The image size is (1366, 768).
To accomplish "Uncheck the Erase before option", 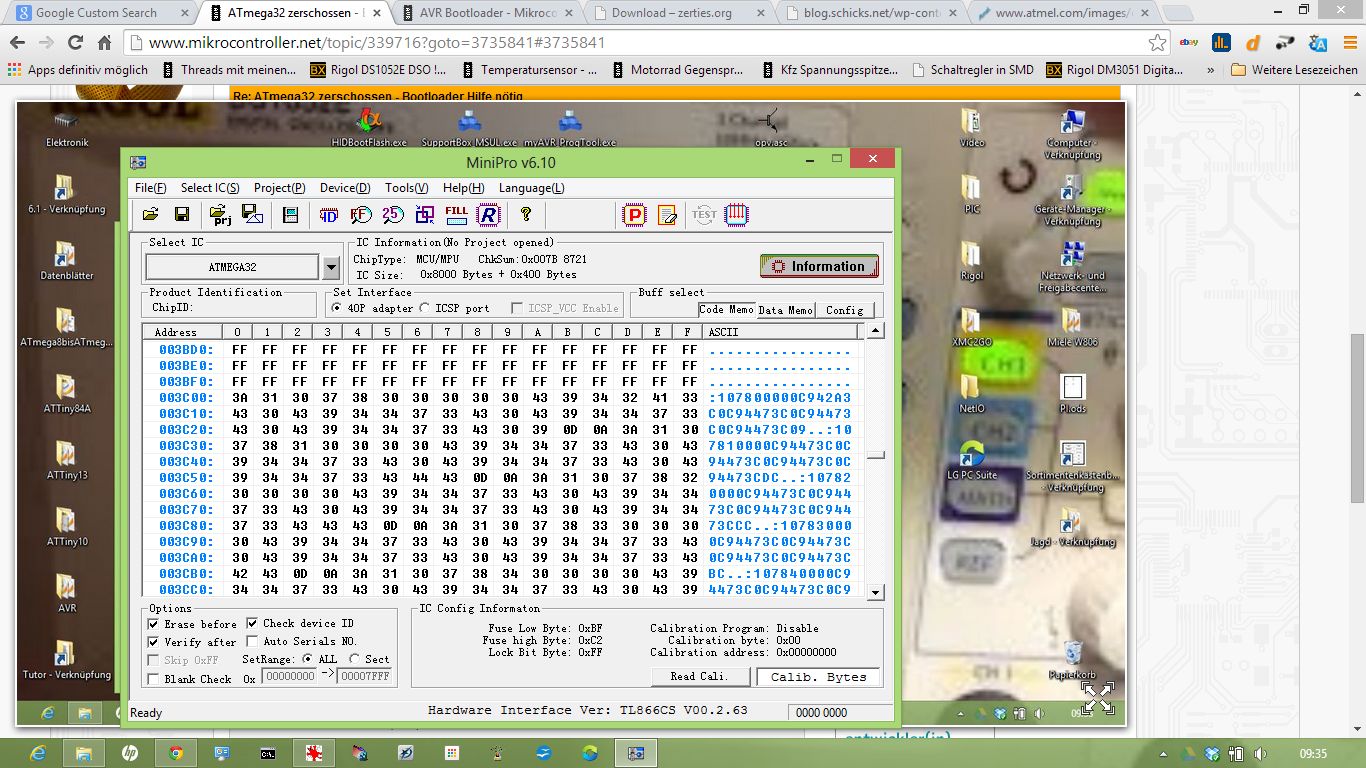I will [153, 623].
